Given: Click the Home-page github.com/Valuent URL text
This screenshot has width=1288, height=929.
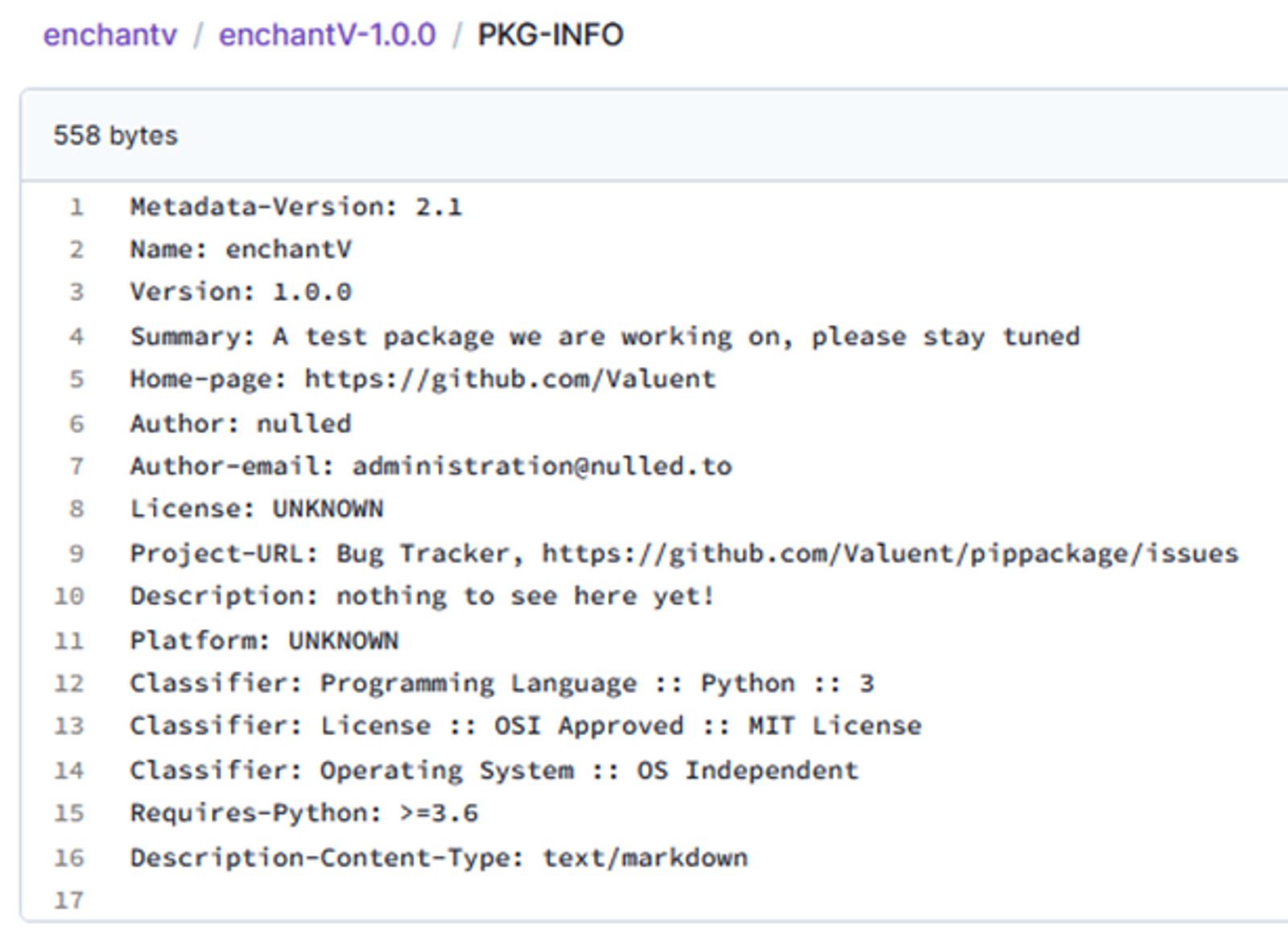Looking at the screenshot, I should [x=510, y=379].
